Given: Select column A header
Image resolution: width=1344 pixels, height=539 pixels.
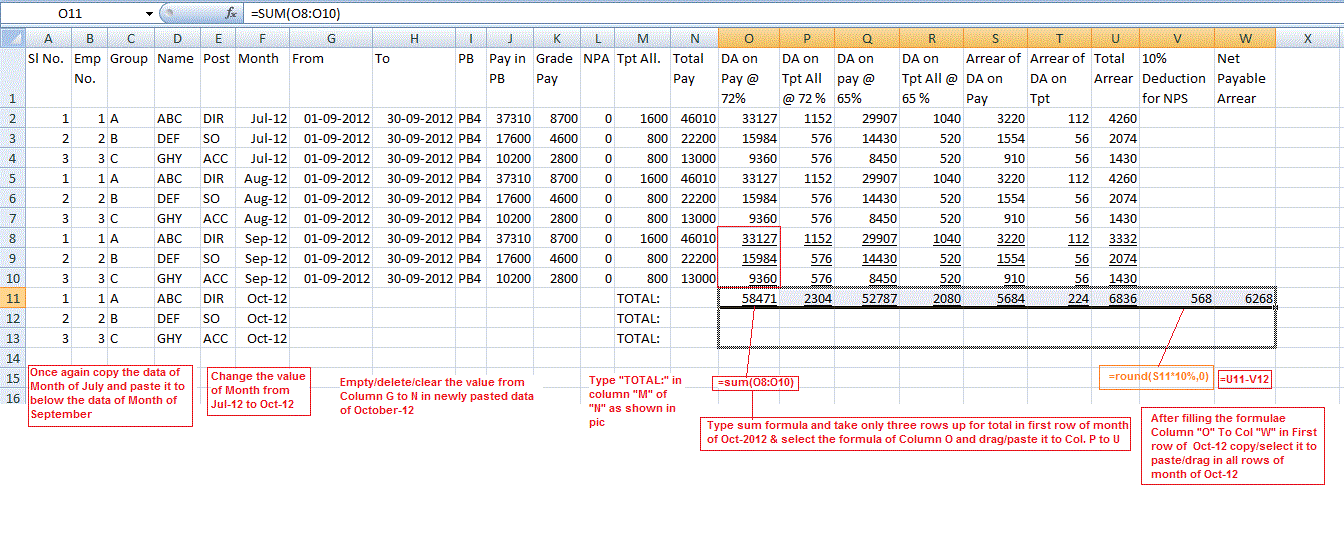Looking at the screenshot, I should pyautogui.click(x=49, y=38).
